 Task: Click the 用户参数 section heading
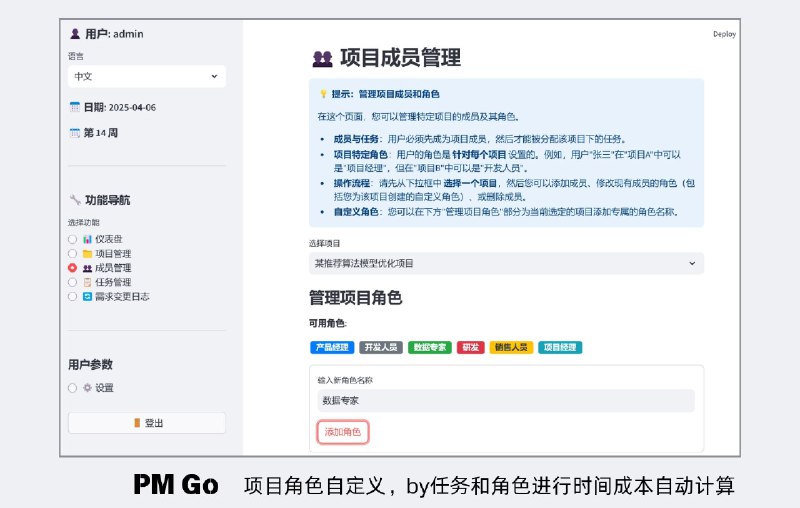coord(90,364)
